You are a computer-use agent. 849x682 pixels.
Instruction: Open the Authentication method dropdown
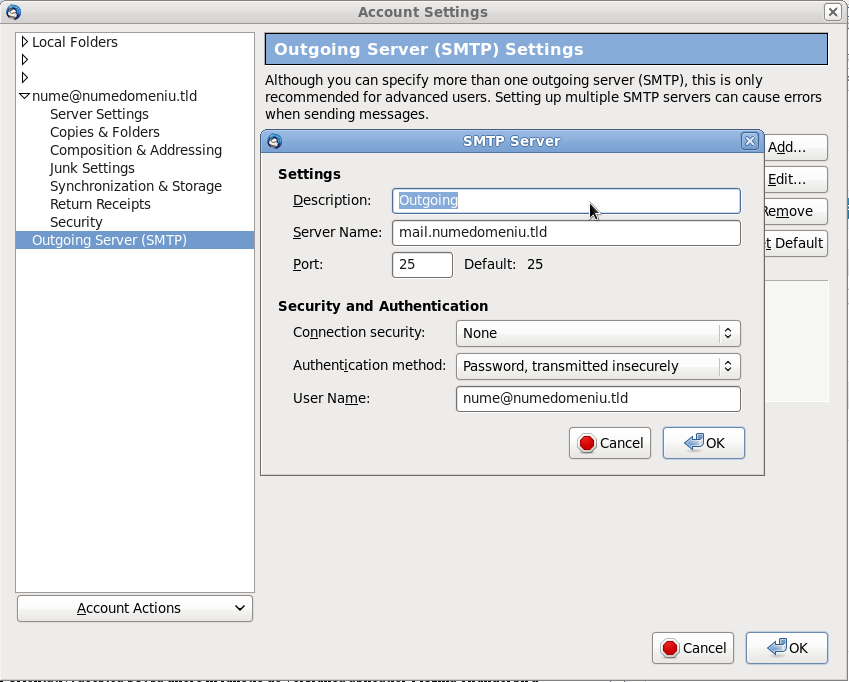click(598, 366)
